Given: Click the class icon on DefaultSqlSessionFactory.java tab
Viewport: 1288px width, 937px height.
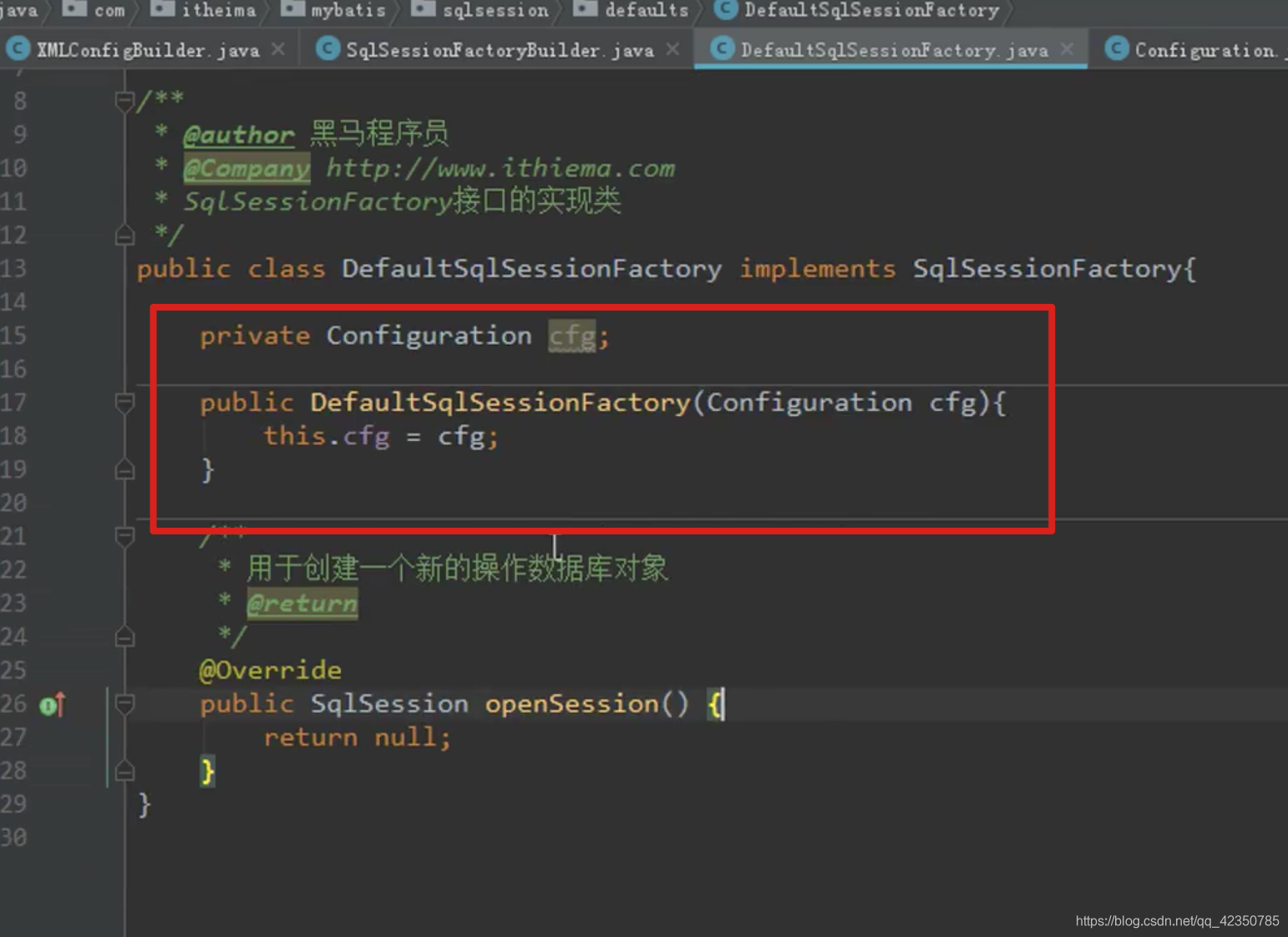Looking at the screenshot, I should tap(723, 49).
